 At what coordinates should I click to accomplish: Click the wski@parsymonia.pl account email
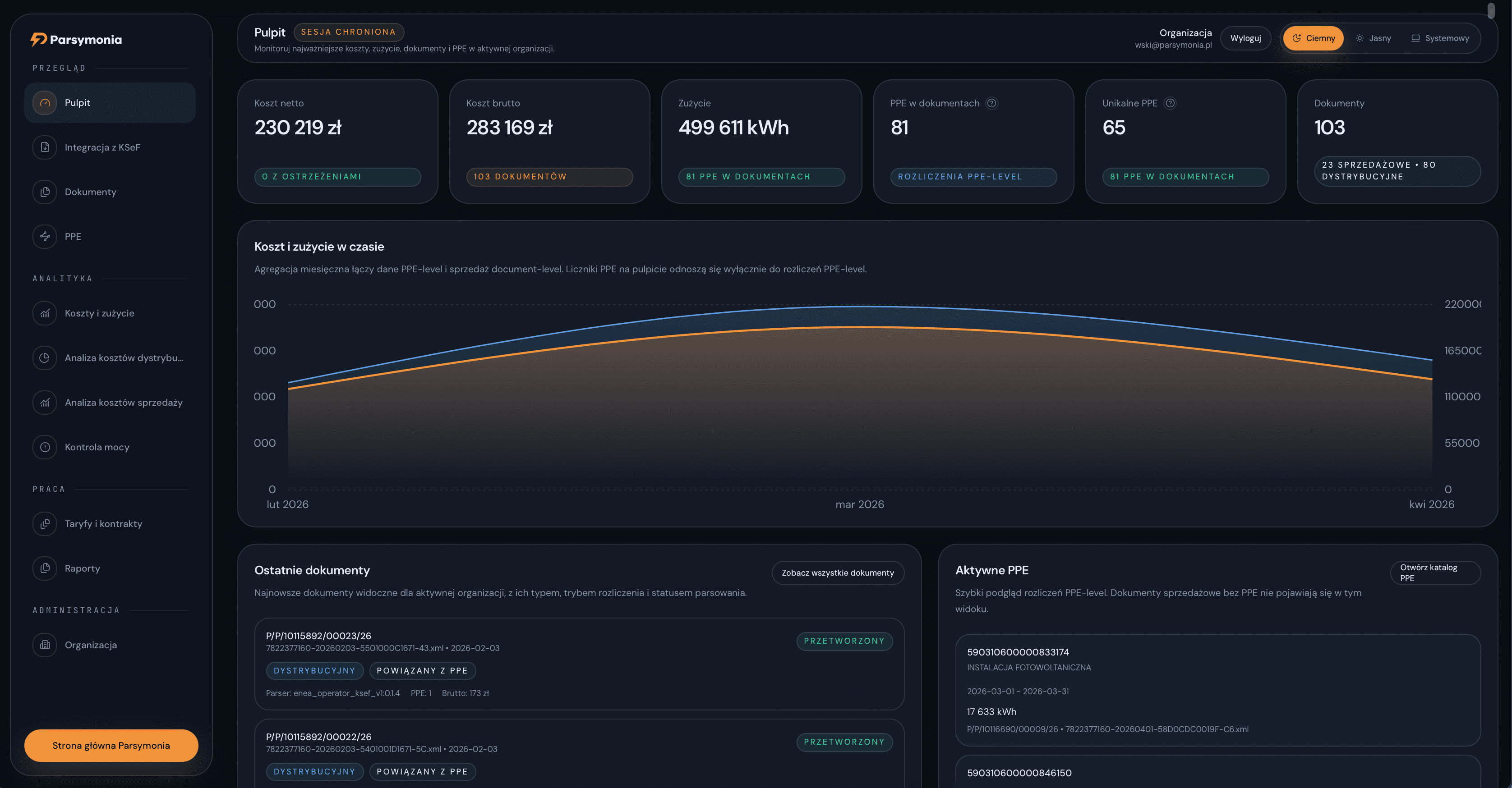[1173, 45]
